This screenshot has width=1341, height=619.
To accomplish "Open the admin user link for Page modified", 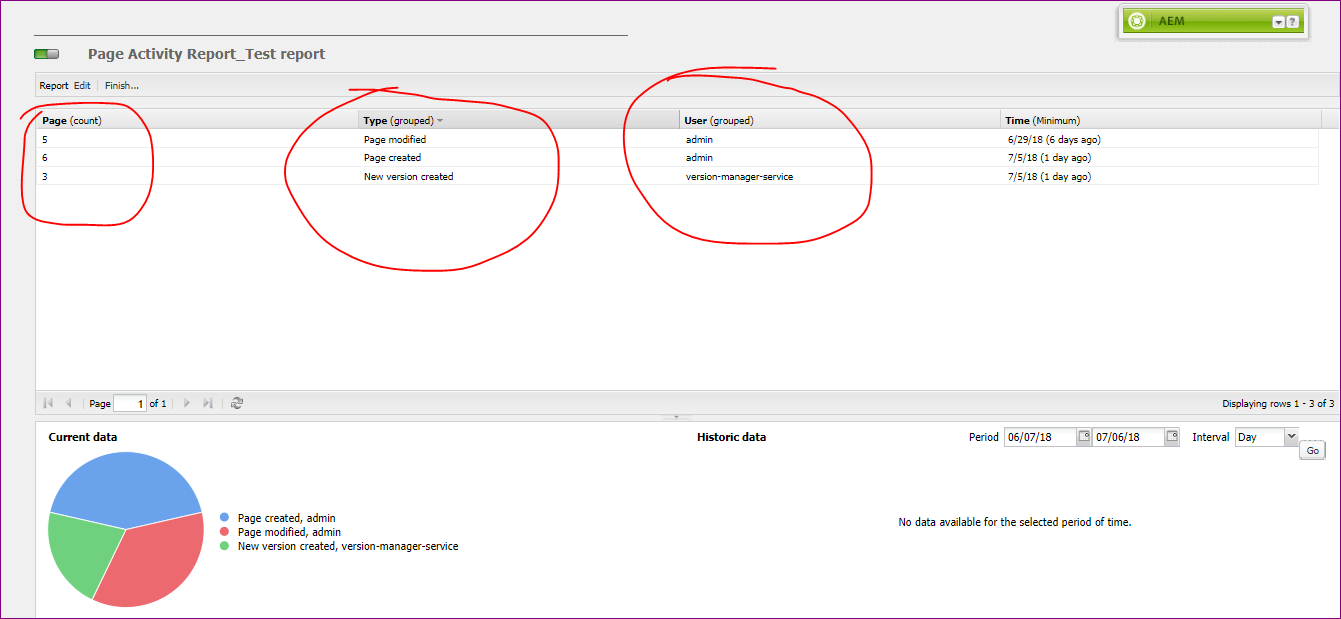I will tap(698, 139).
